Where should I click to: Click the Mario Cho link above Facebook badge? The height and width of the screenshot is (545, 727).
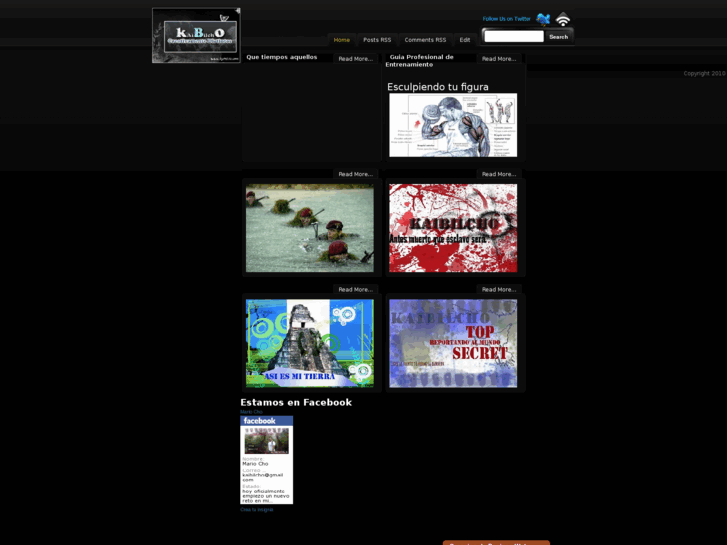pos(251,412)
